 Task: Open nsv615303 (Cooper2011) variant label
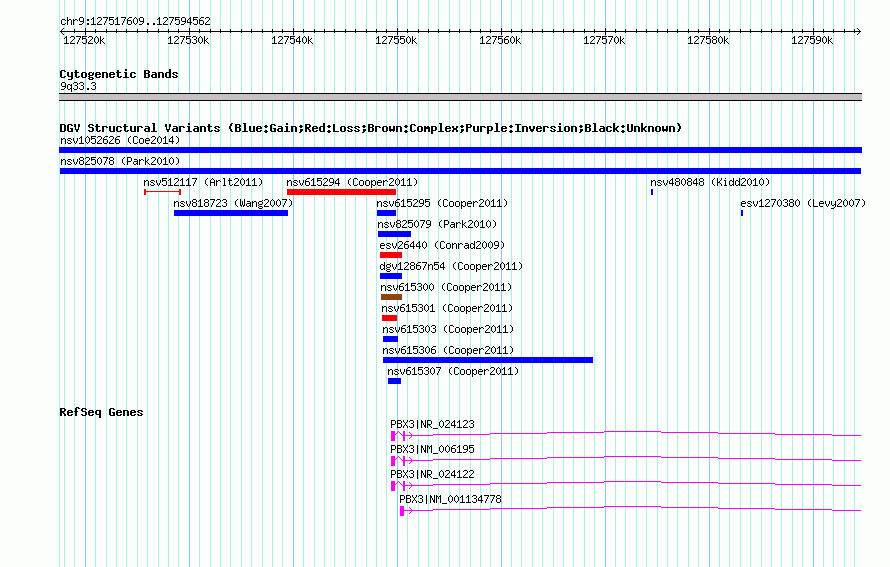(448, 329)
